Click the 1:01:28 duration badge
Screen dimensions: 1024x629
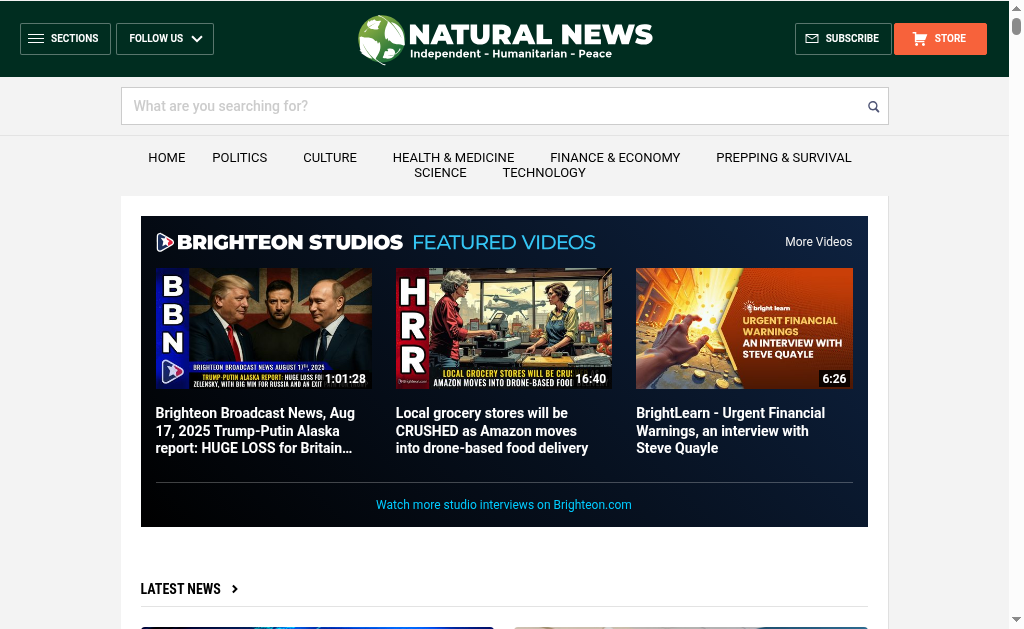click(345, 378)
